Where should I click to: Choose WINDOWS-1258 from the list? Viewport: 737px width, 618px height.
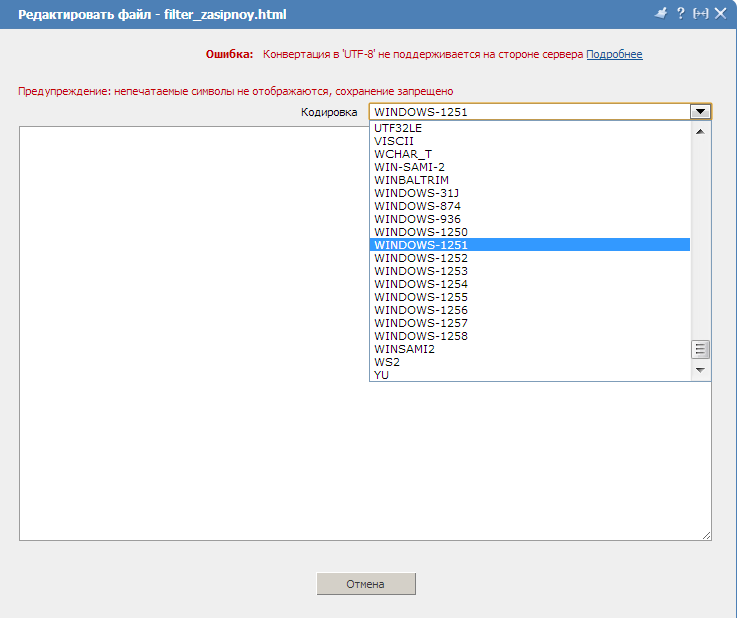(420, 336)
